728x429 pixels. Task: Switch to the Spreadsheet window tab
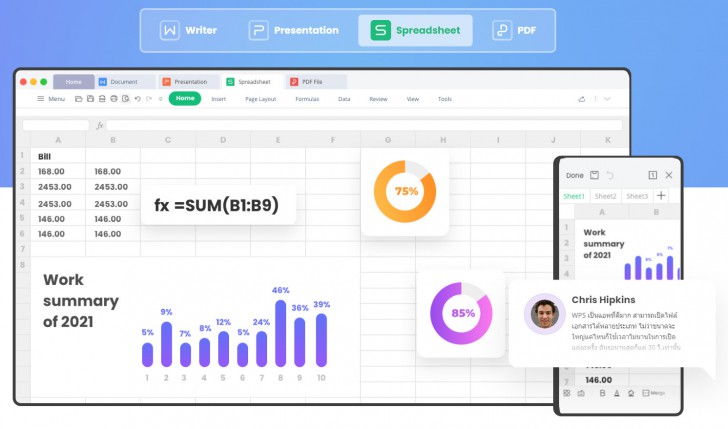click(253, 82)
